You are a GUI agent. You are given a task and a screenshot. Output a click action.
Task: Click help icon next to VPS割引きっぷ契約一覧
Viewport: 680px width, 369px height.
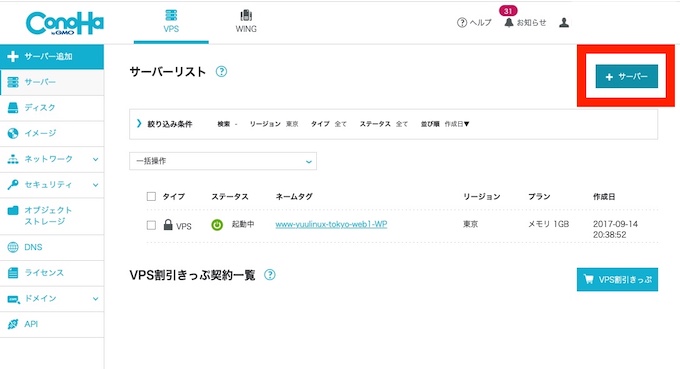point(270,275)
